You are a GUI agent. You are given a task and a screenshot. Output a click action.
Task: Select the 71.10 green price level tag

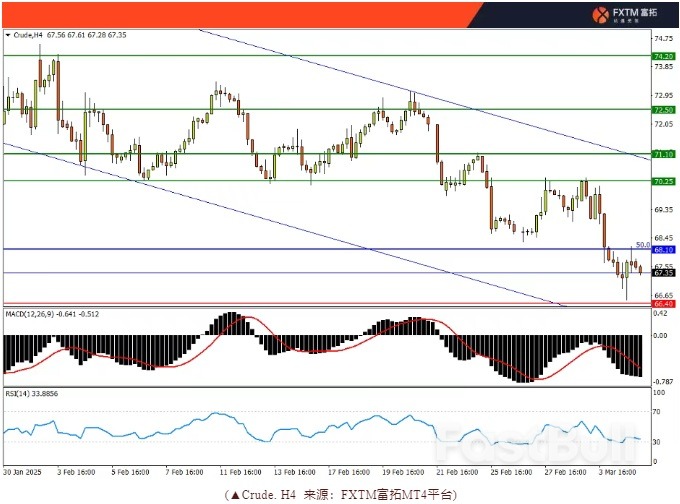[x=662, y=154]
